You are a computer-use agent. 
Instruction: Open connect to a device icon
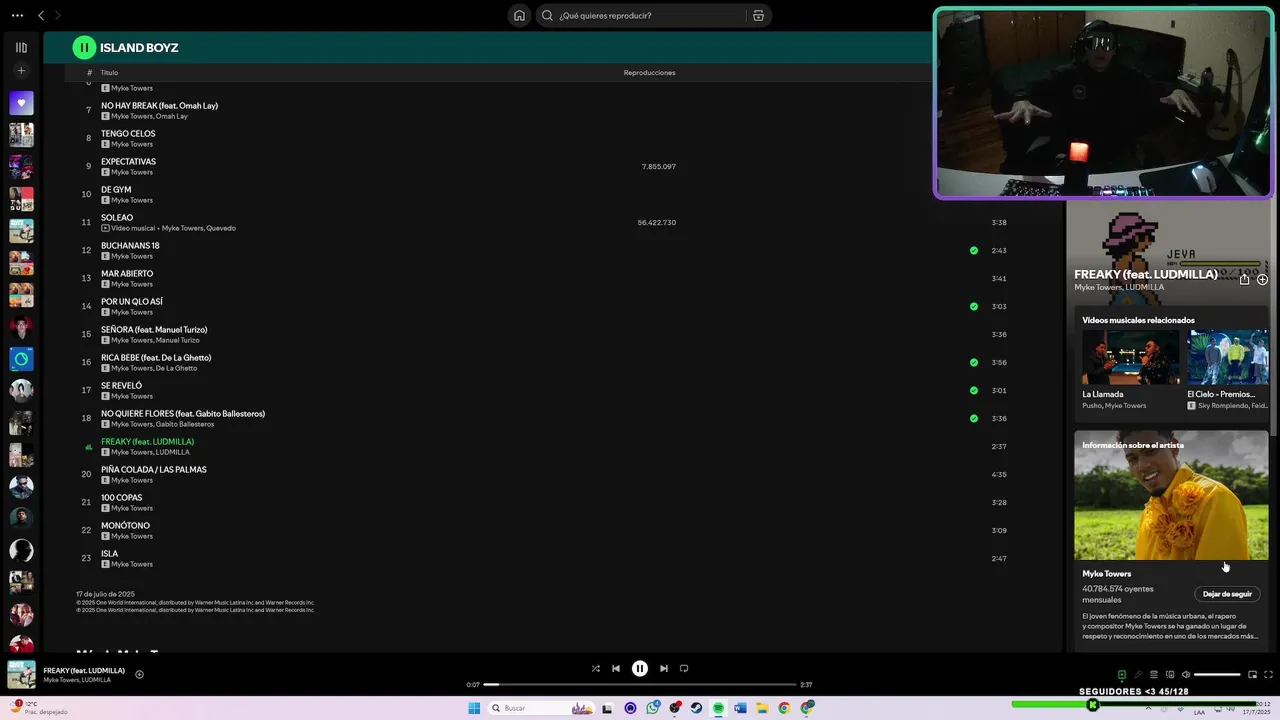click(1170, 675)
